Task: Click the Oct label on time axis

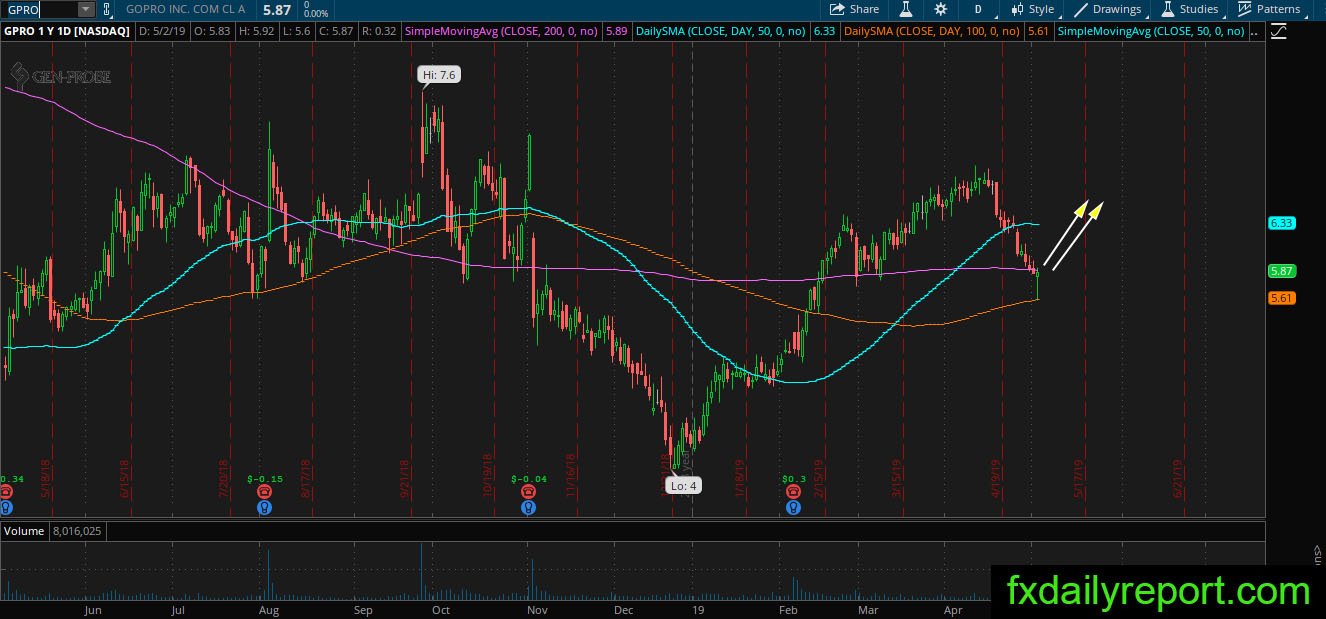Action: point(440,609)
